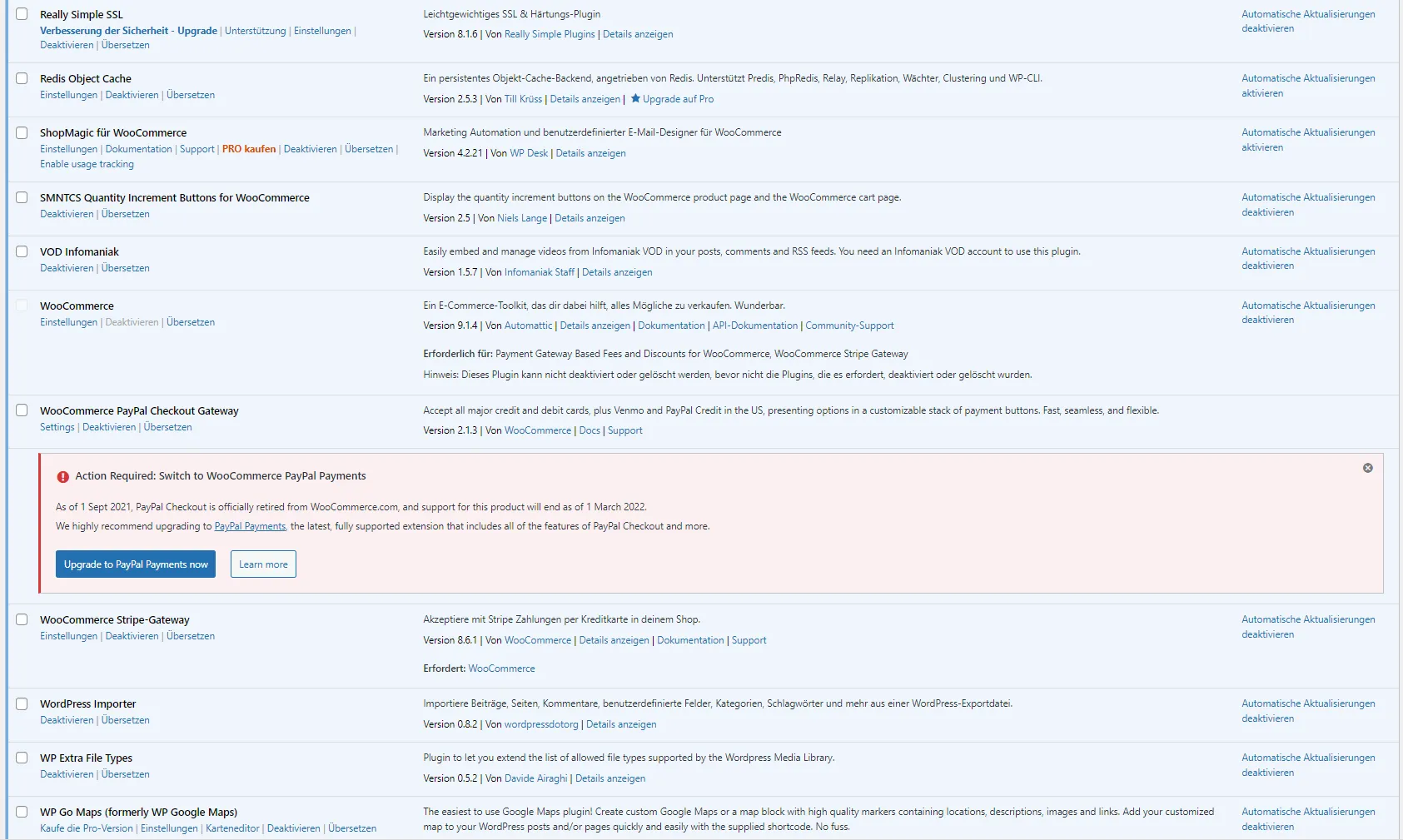Visit the Niels Lange author link
Image resolution: width=1403 pixels, height=840 pixels.
tap(522, 218)
